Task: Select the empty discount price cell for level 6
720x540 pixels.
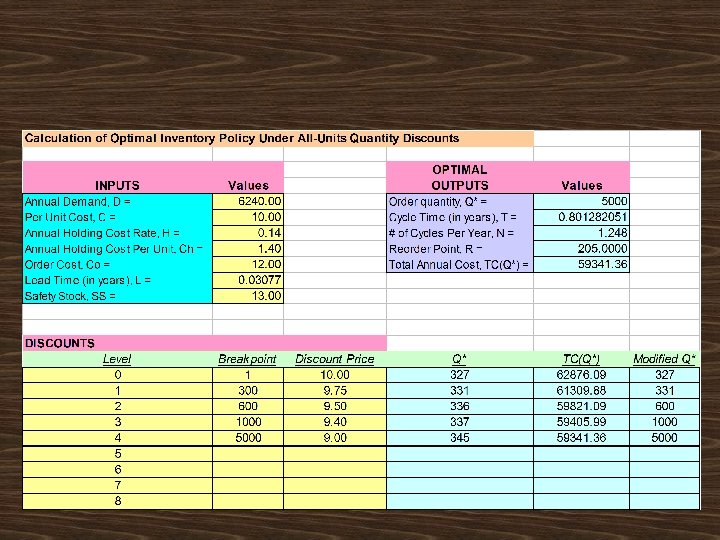Action: [x=335, y=470]
